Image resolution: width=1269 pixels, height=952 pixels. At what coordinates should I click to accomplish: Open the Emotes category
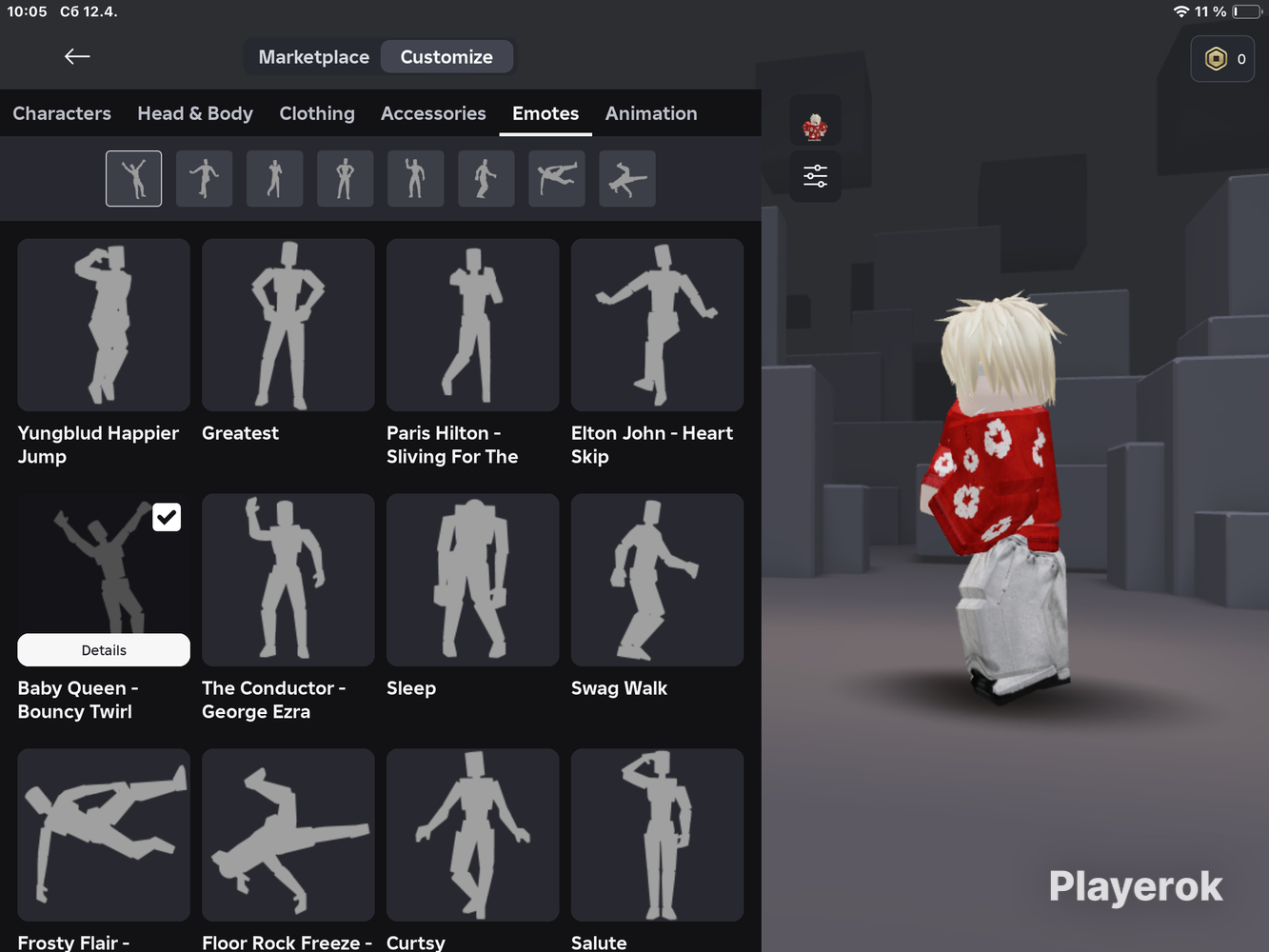click(545, 113)
